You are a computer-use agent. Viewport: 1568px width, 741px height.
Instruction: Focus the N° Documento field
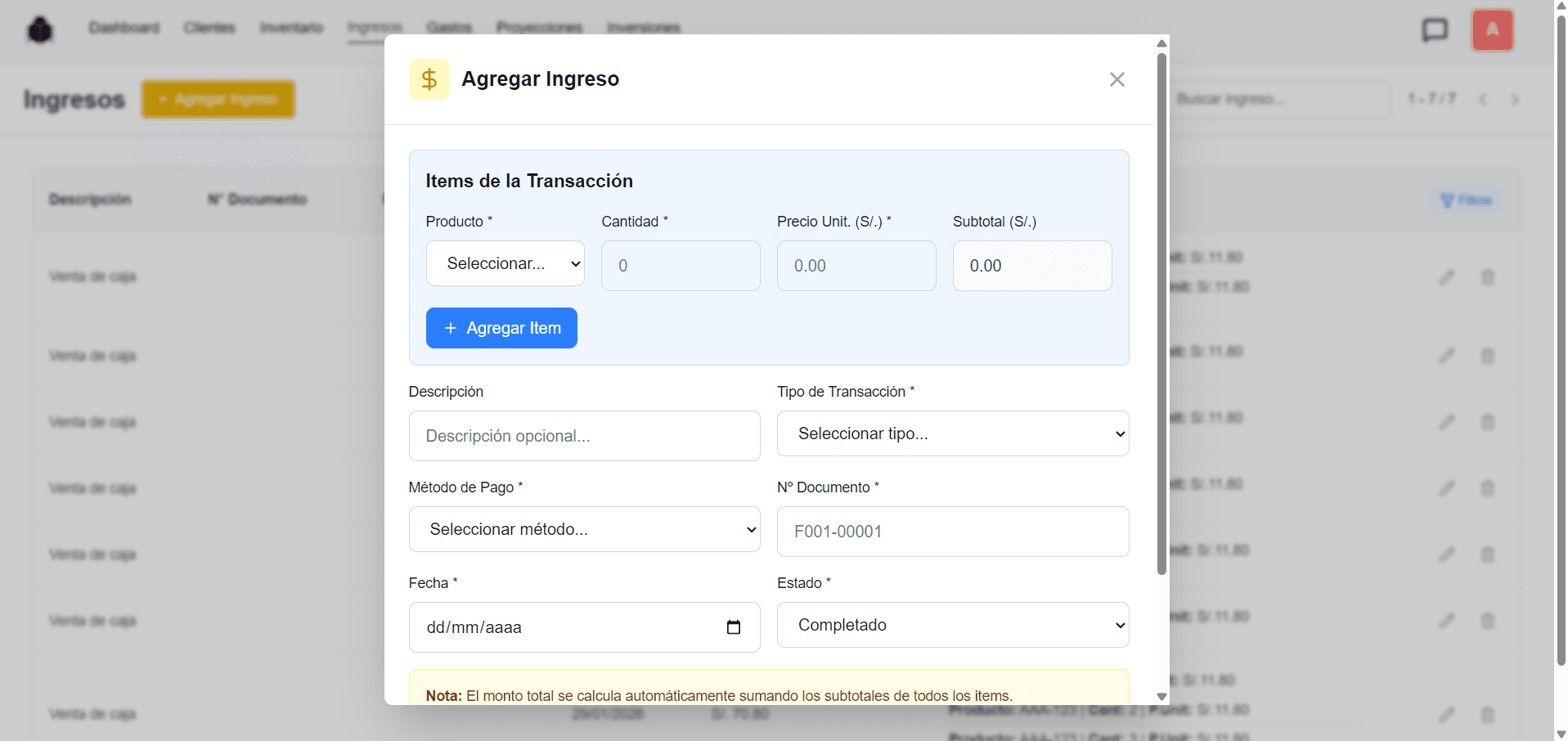click(953, 532)
